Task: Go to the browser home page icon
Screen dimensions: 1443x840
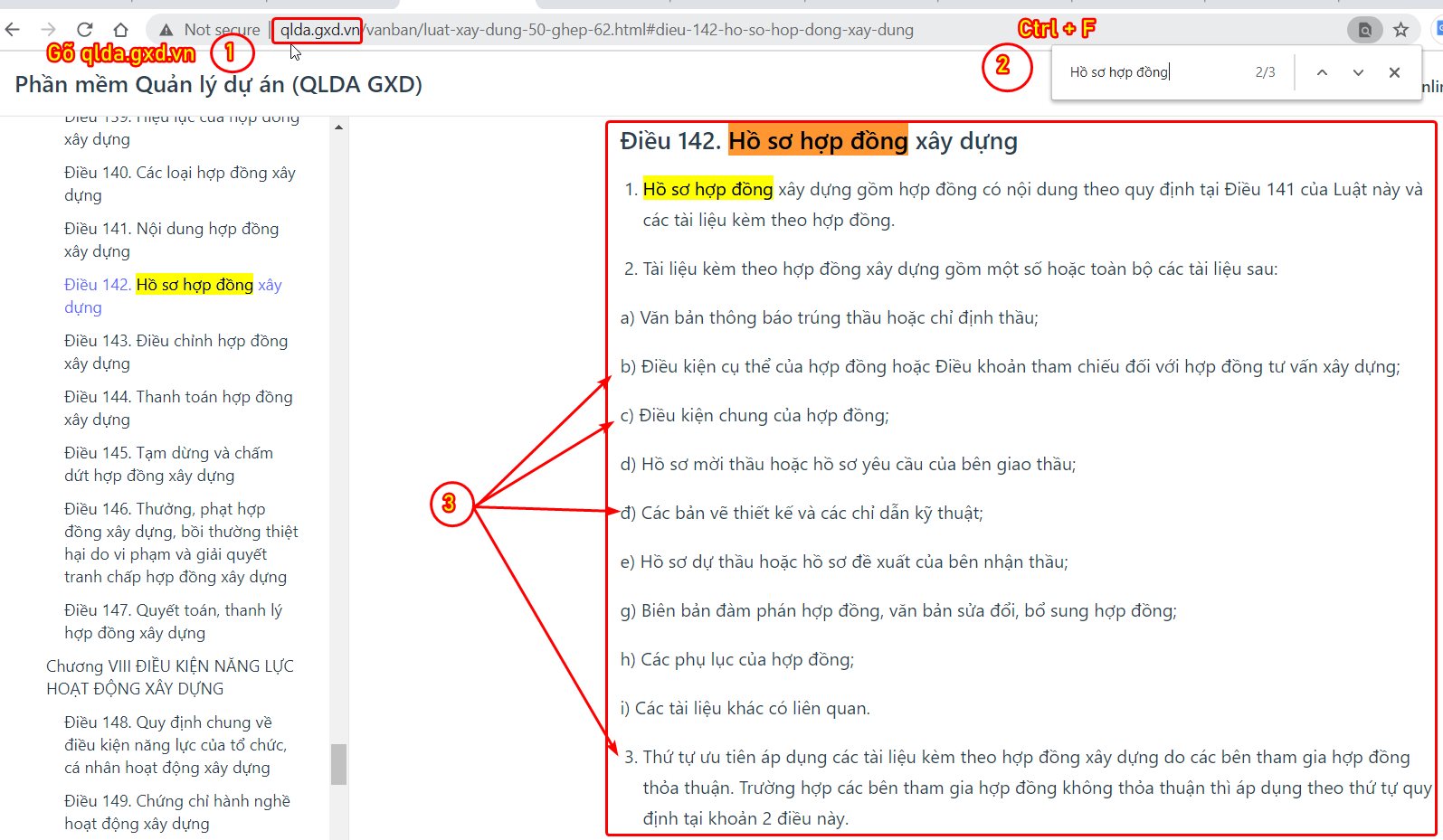Action: (x=120, y=30)
